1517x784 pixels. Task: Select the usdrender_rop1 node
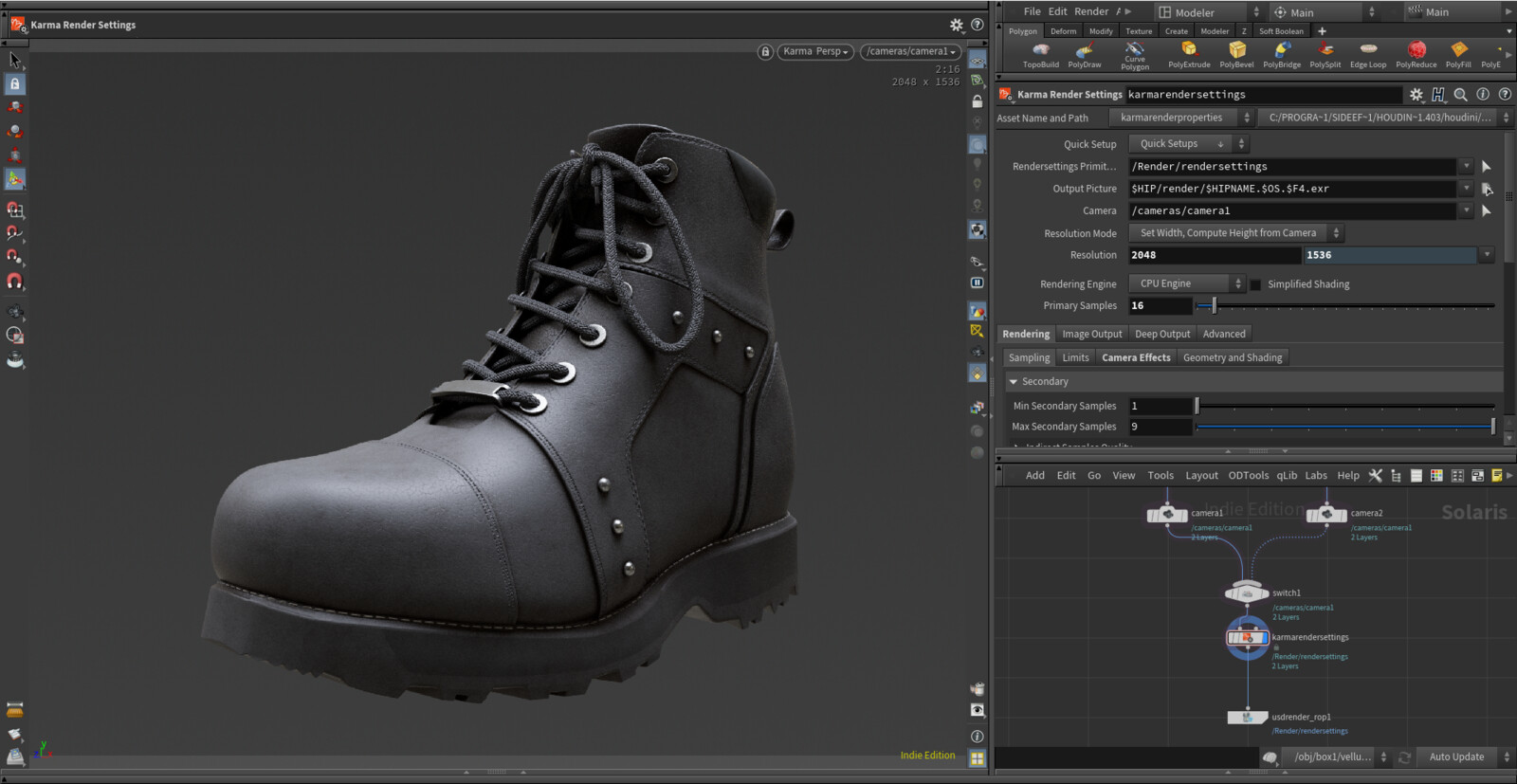click(x=1248, y=718)
